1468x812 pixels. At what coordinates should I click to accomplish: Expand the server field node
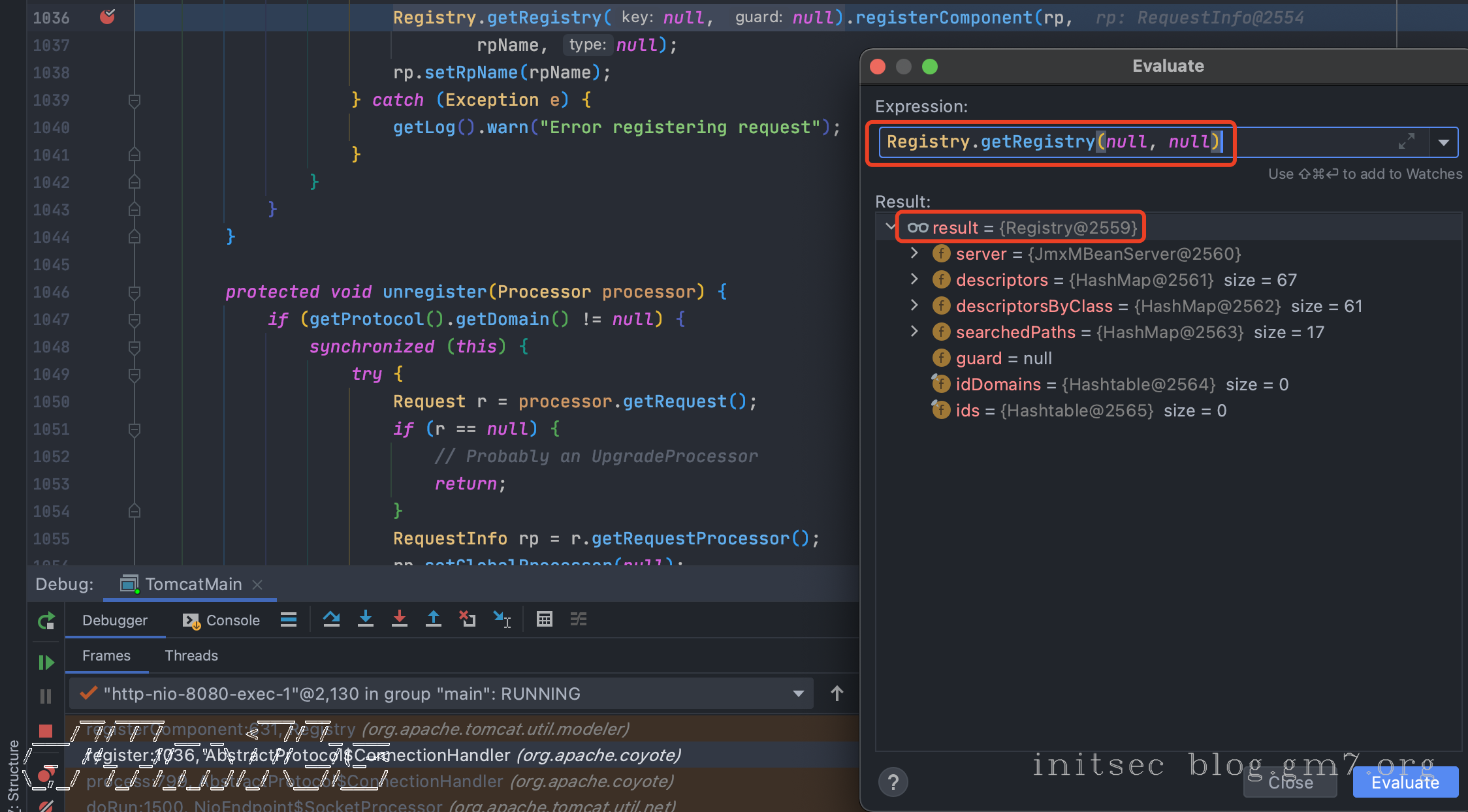click(914, 253)
